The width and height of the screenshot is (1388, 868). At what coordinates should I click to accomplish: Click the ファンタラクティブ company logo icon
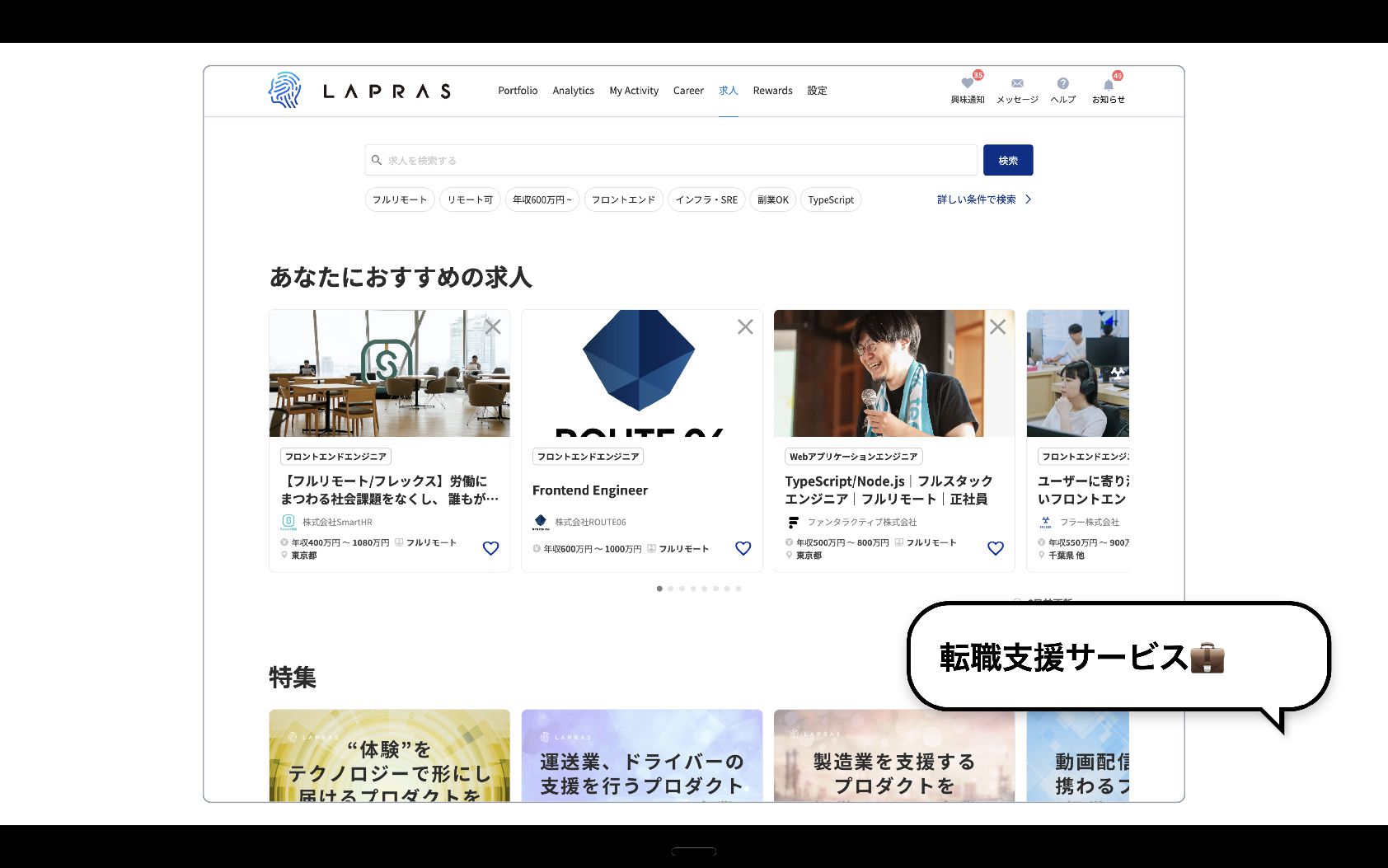(x=793, y=522)
